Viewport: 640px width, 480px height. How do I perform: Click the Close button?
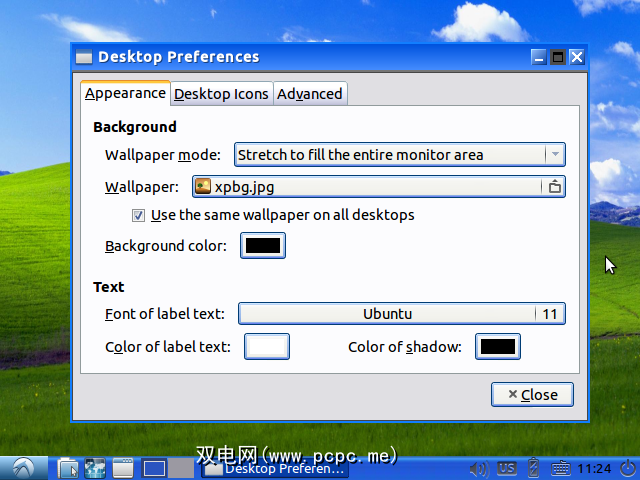(x=532, y=394)
